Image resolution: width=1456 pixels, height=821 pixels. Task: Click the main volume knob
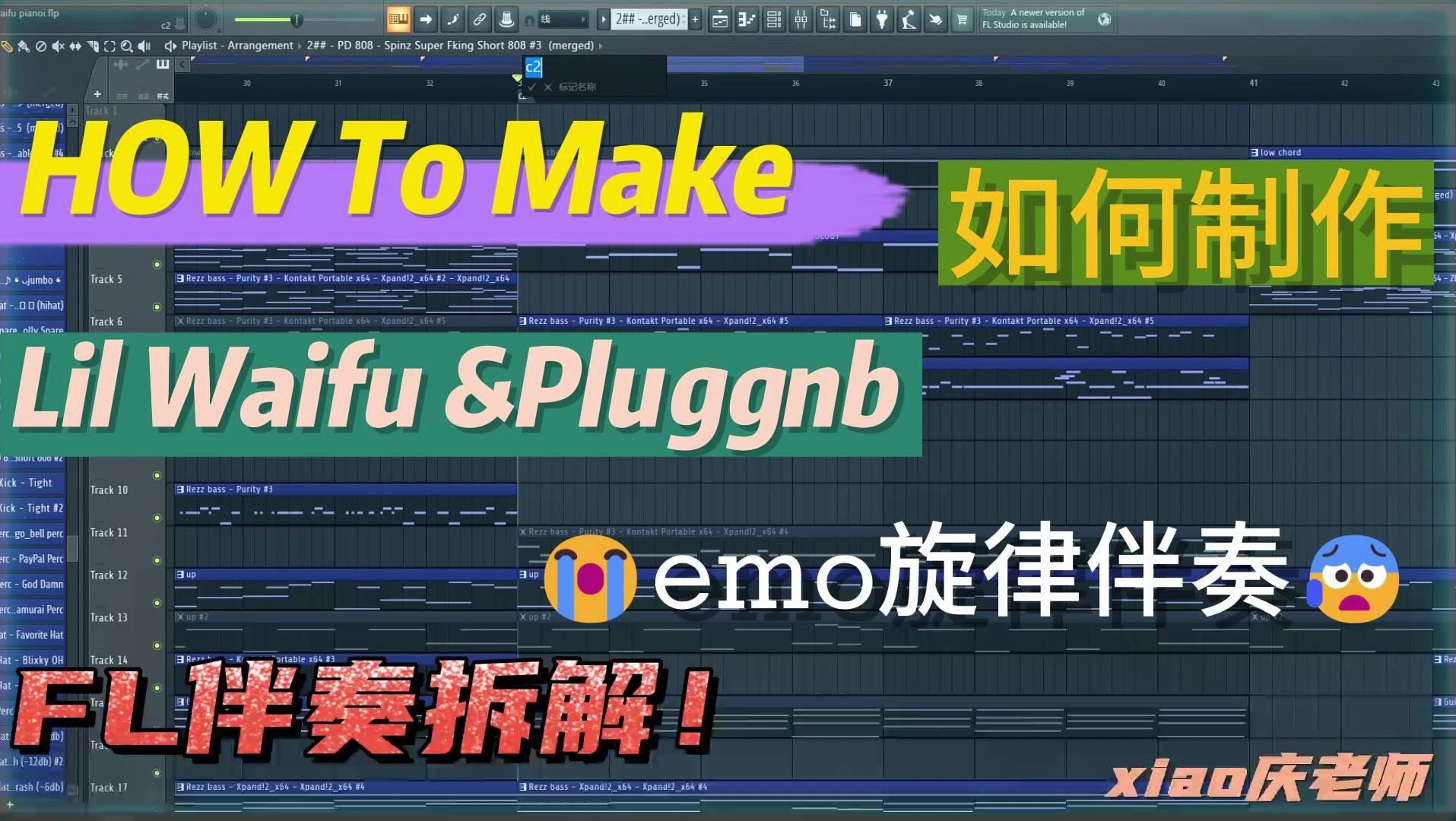click(206, 19)
